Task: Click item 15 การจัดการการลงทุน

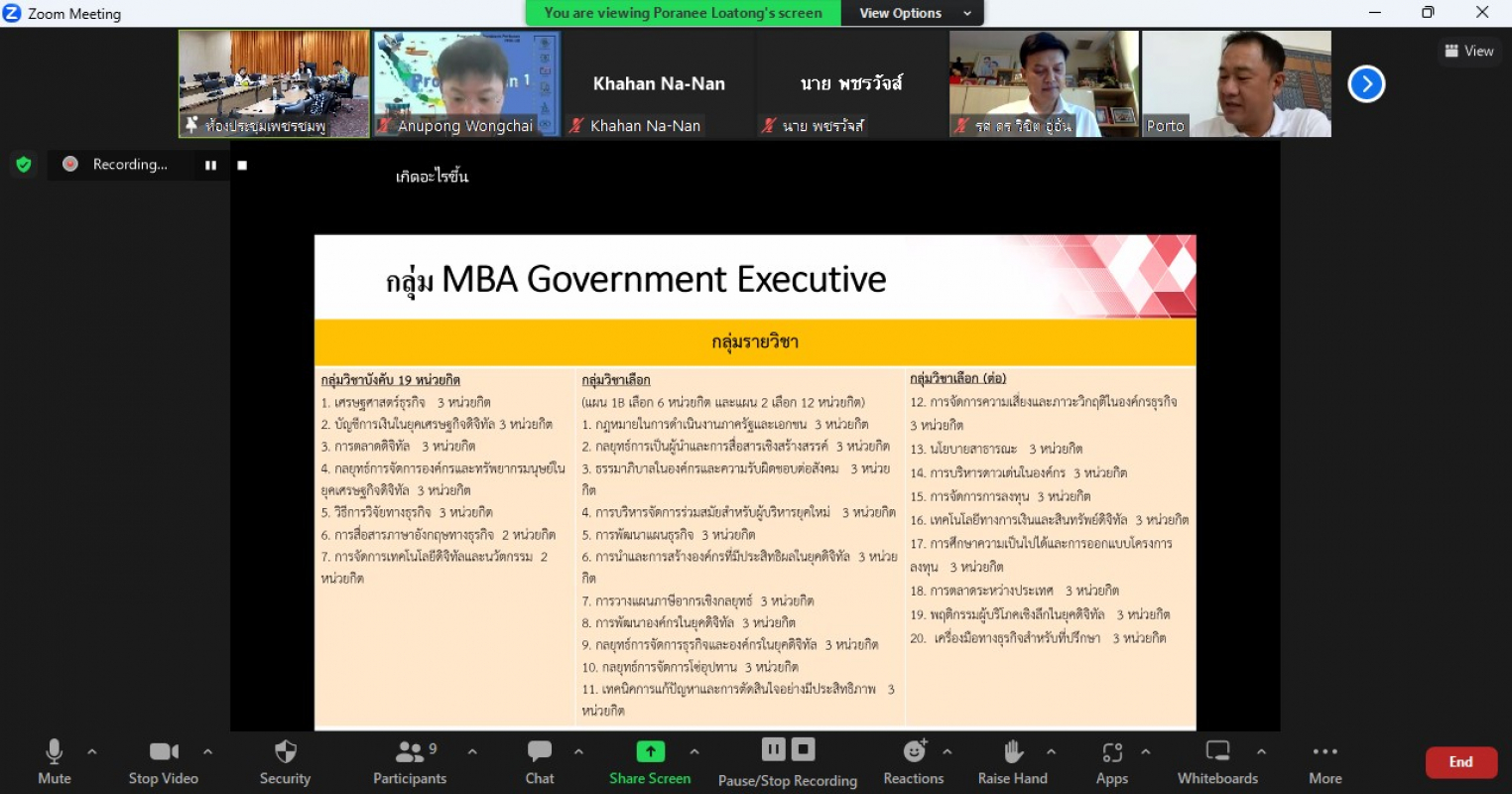Action: [x=1001, y=496]
